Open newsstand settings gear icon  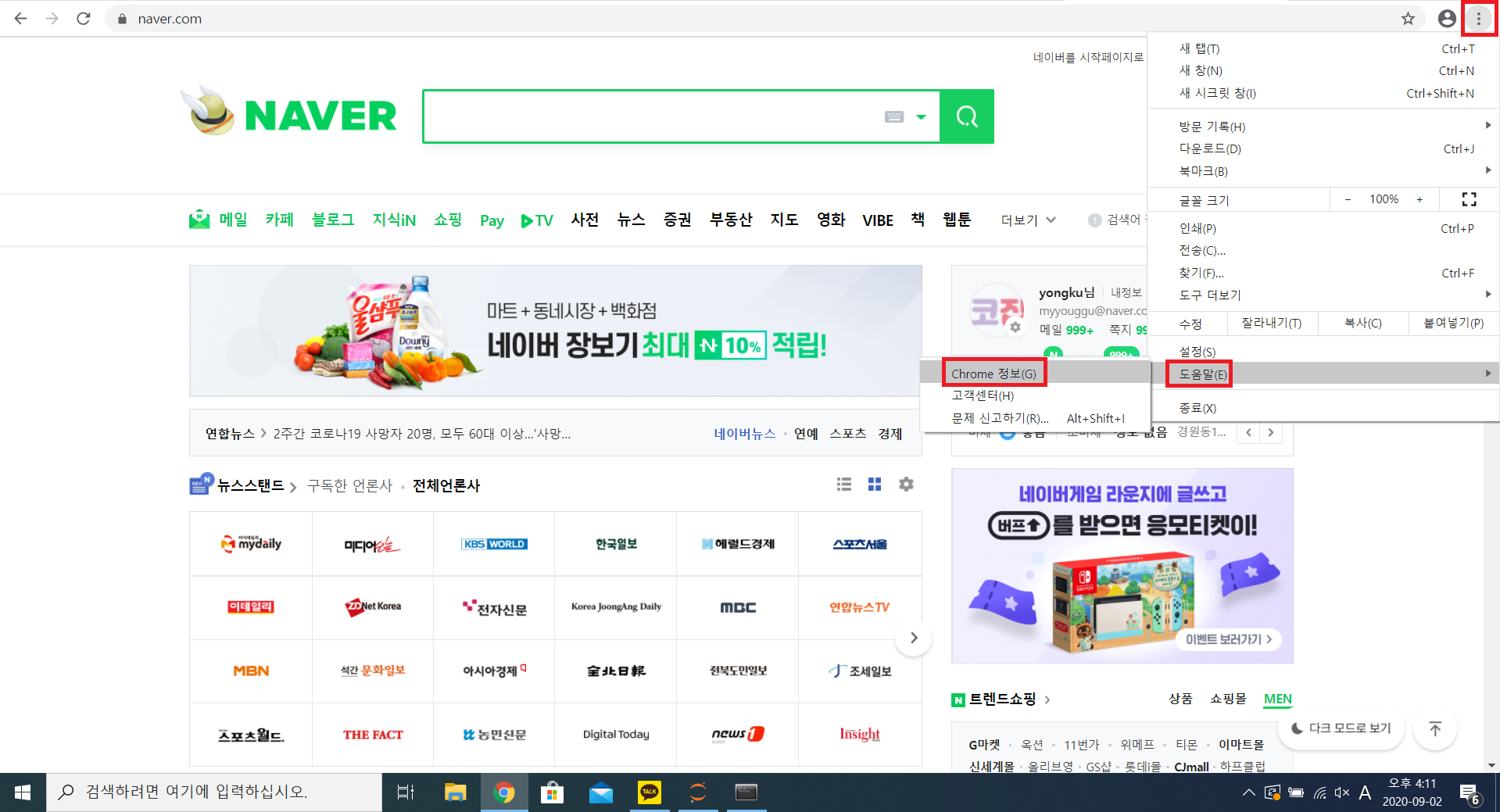(x=906, y=485)
